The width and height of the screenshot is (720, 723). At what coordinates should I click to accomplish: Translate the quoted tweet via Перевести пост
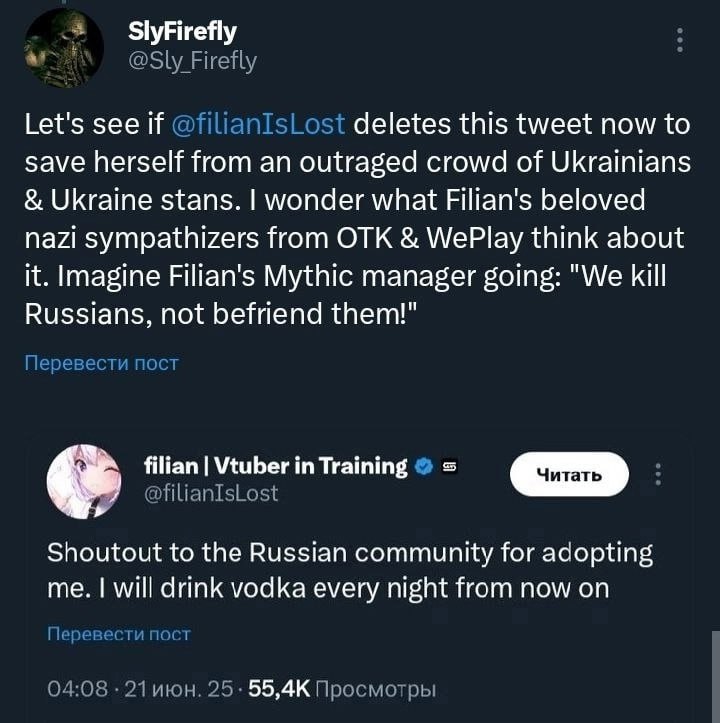point(118,633)
